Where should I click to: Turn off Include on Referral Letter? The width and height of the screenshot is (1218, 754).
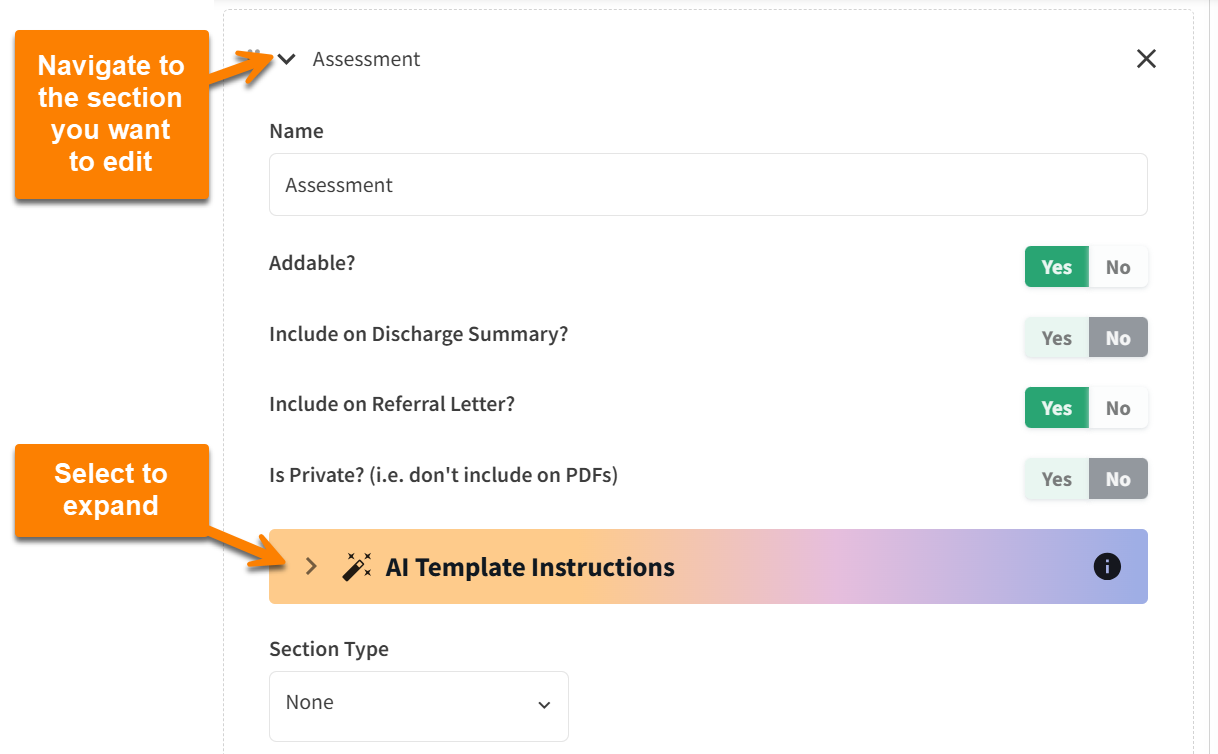coord(1117,407)
